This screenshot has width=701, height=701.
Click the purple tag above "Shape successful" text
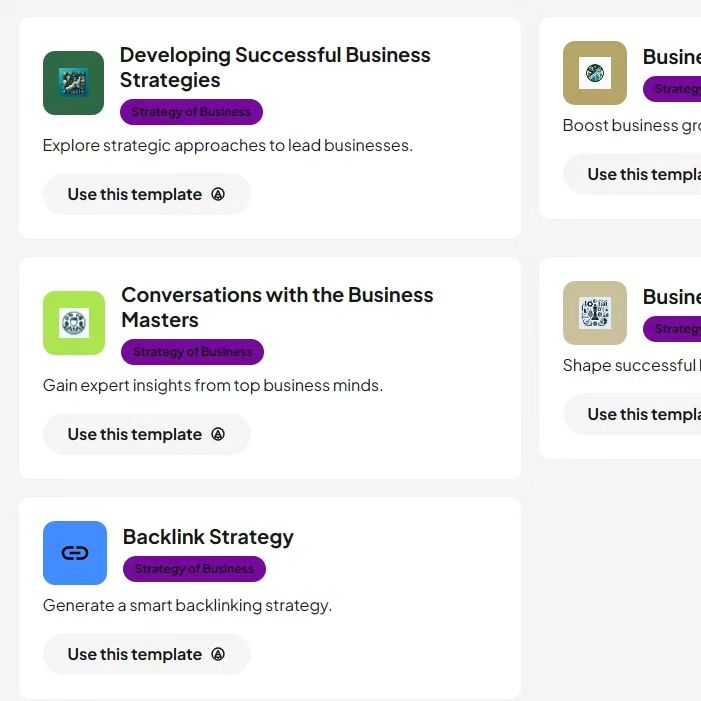click(672, 329)
